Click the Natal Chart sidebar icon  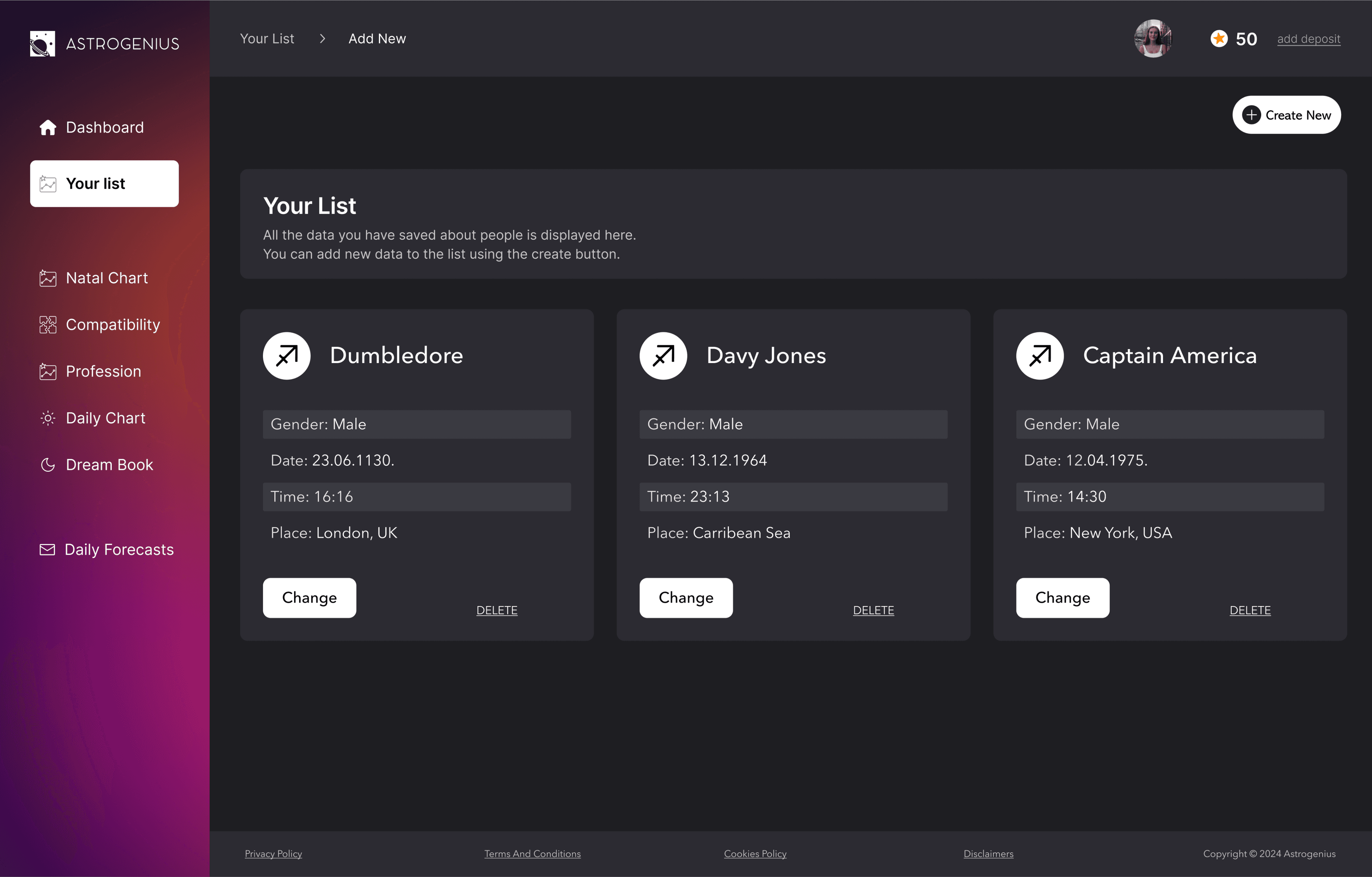pyautogui.click(x=48, y=278)
